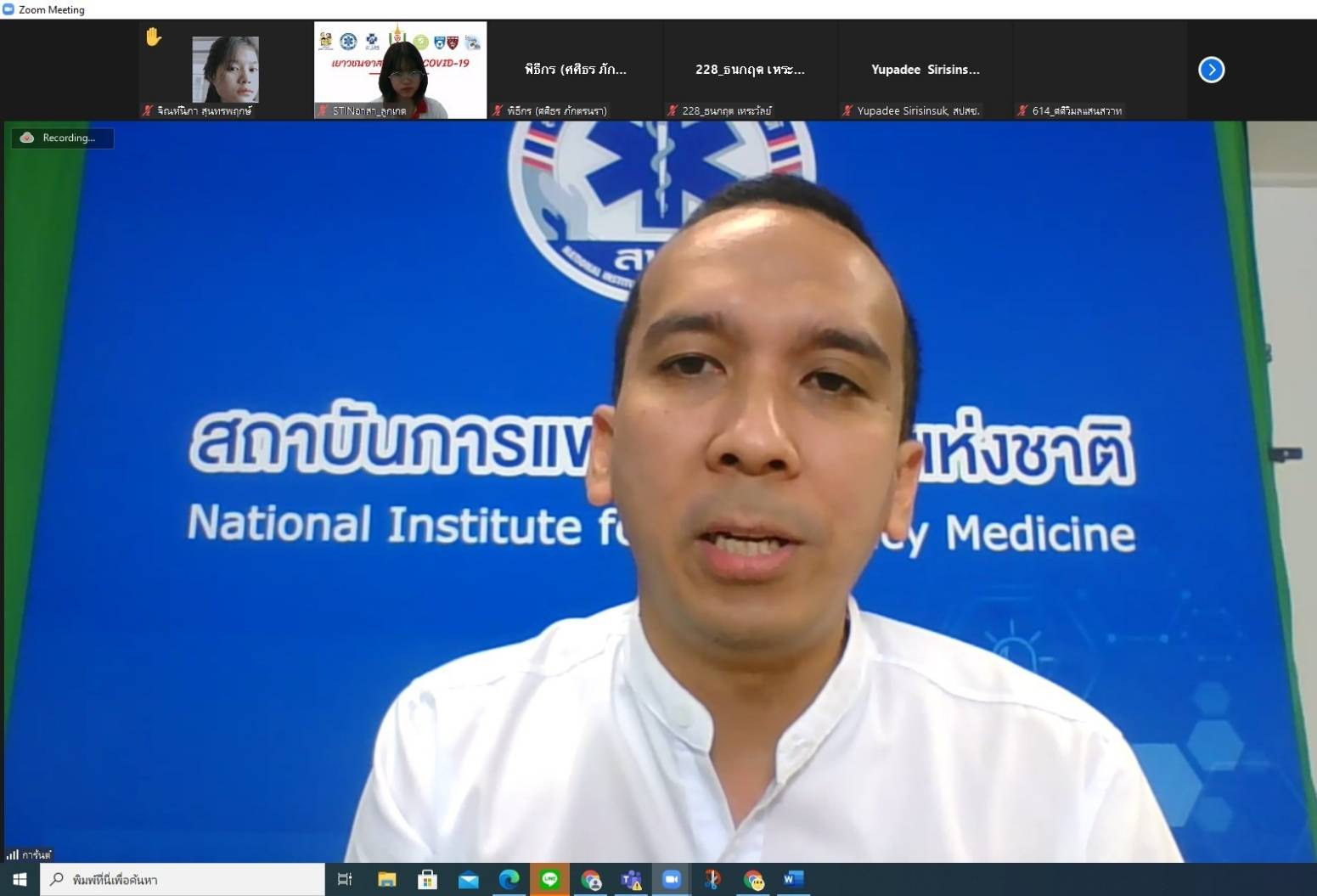
Task: Select the 614 participant tile
Action: 1100,70
